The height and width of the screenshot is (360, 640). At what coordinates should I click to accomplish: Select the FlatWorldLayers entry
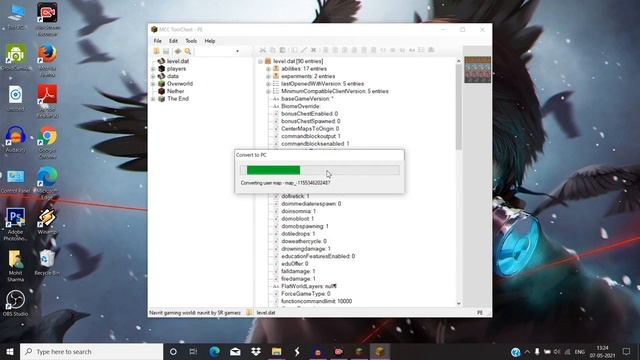click(308, 286)
